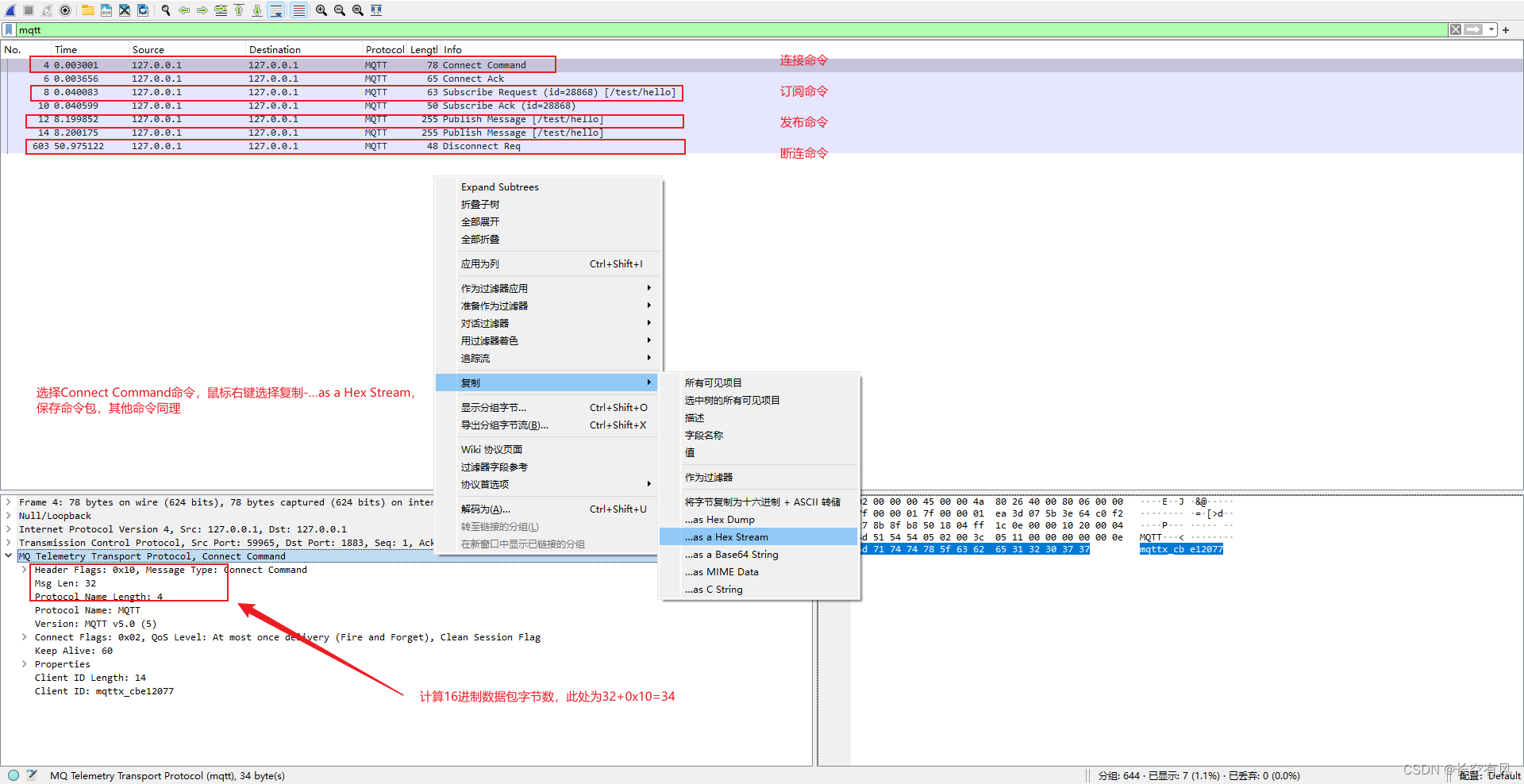Jump to the last packet
1524x784 pixels.
(257, 10)
